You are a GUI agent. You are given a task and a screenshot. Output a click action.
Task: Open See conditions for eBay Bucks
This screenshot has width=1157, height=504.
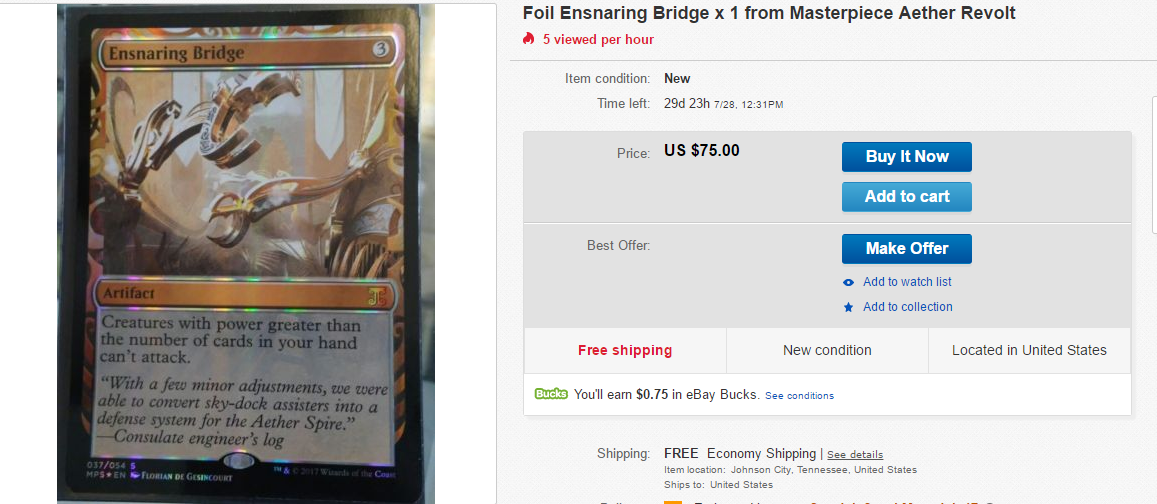(799, 396)
